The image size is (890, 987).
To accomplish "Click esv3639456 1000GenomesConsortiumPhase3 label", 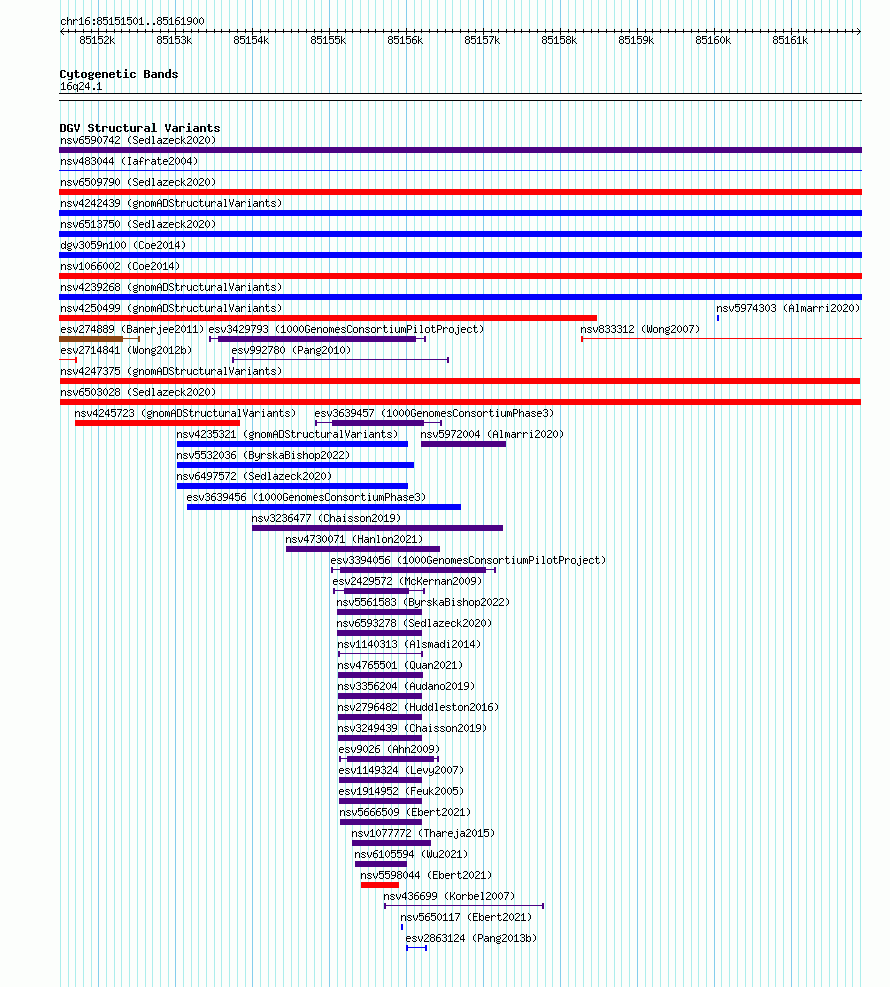I will tap(307, 497).
